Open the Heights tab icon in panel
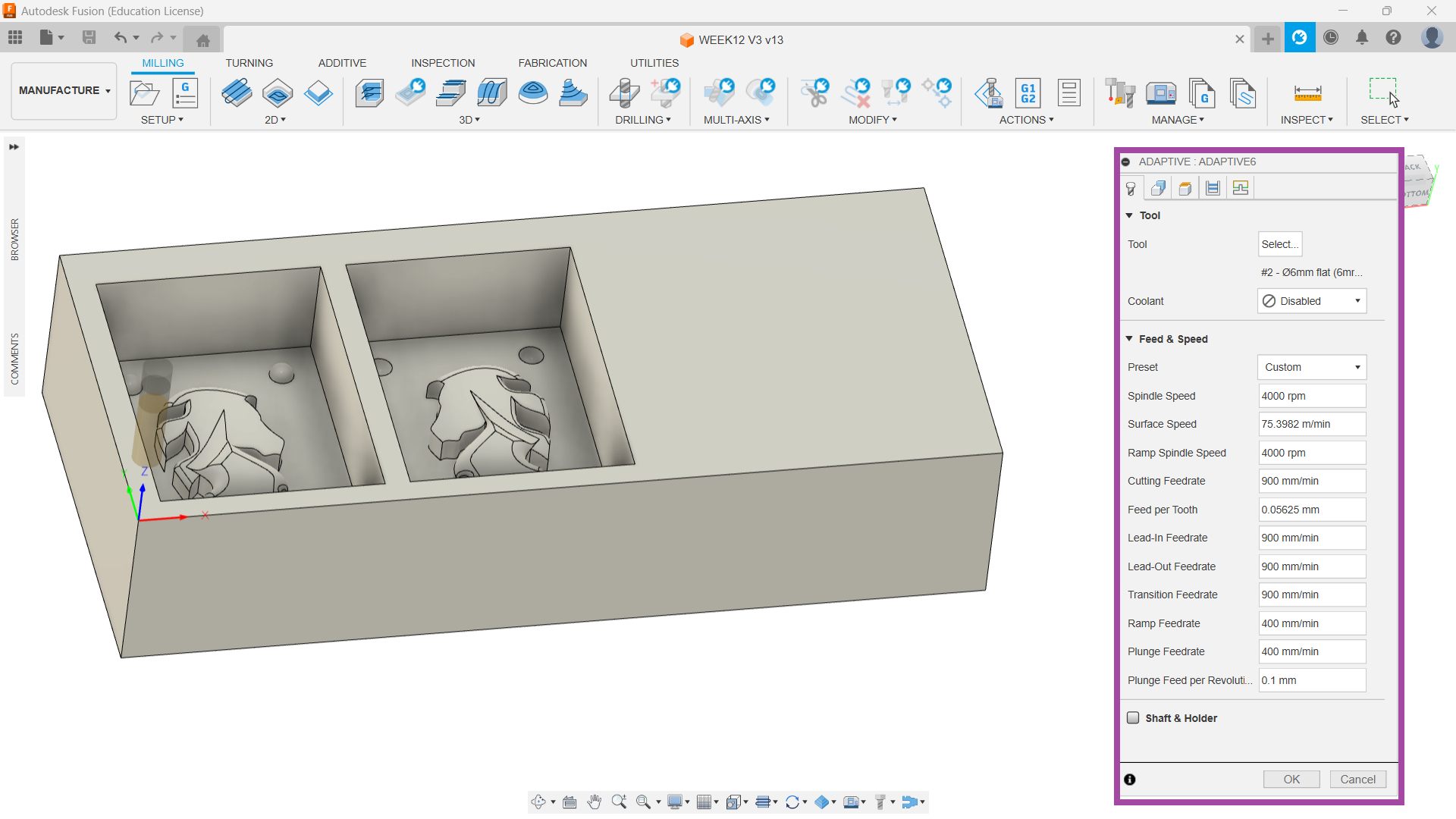The width and height of the screenshot is (1456, 819). pyautogui.click(x=1185, y=188)
